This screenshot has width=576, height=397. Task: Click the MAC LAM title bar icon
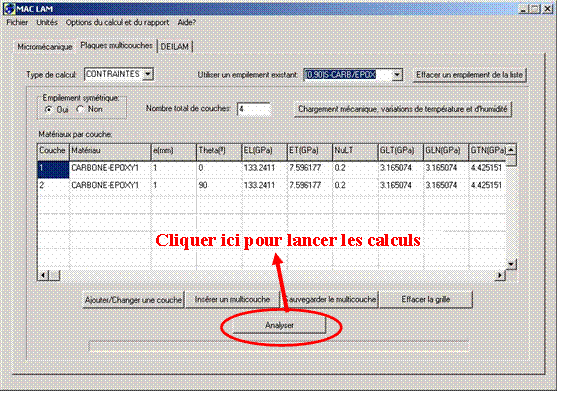pos(10,9)
